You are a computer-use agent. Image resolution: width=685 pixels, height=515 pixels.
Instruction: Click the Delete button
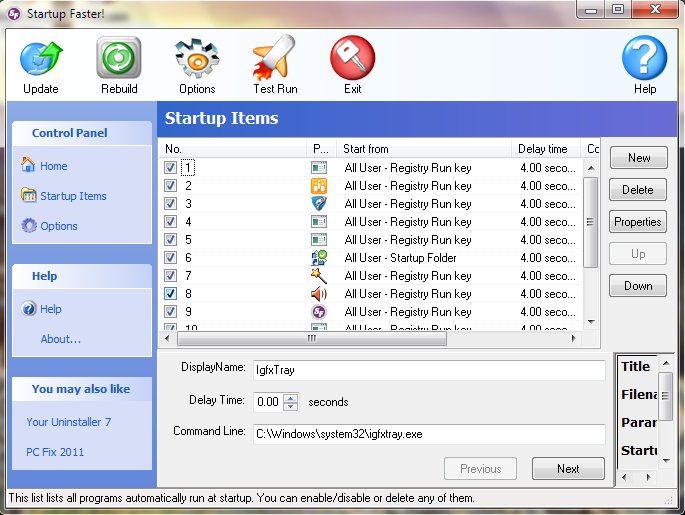pyautogui.click(x=638, y=190)
